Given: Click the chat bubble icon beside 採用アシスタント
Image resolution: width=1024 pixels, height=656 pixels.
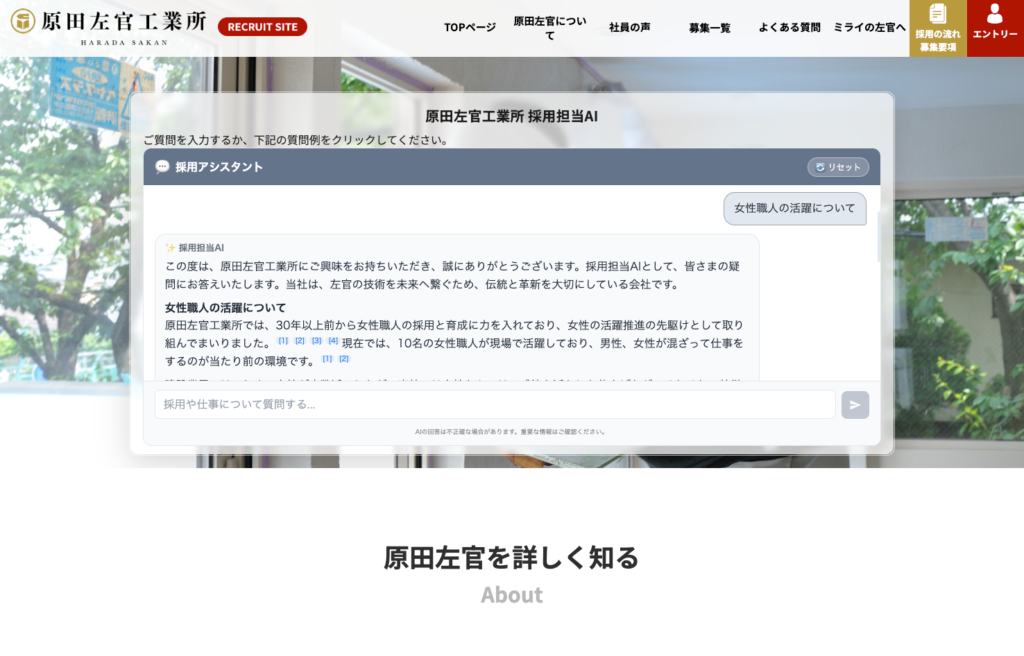Looking at the screenshot, I should click(162, 167).
